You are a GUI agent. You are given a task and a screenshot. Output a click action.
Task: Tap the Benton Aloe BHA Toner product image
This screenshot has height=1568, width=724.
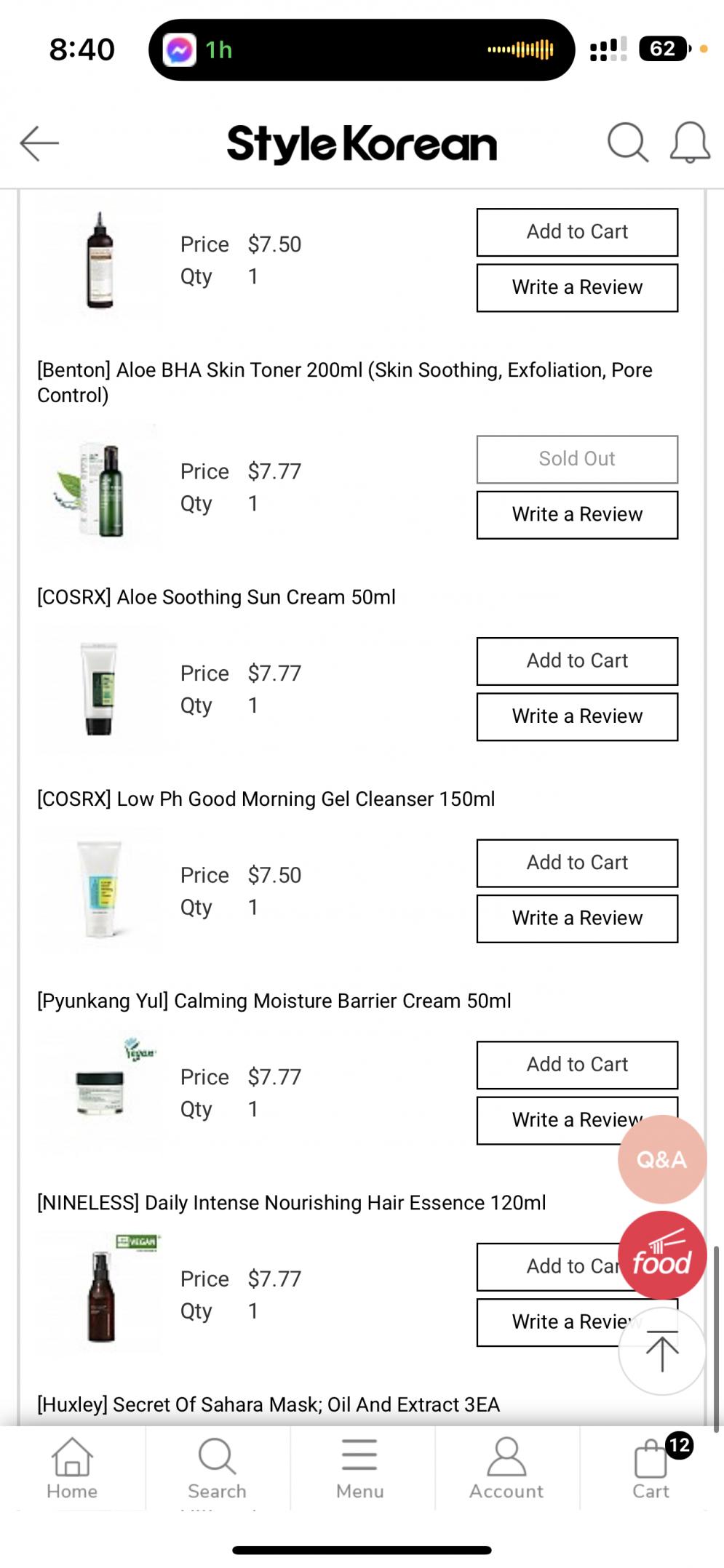(100, 489)
